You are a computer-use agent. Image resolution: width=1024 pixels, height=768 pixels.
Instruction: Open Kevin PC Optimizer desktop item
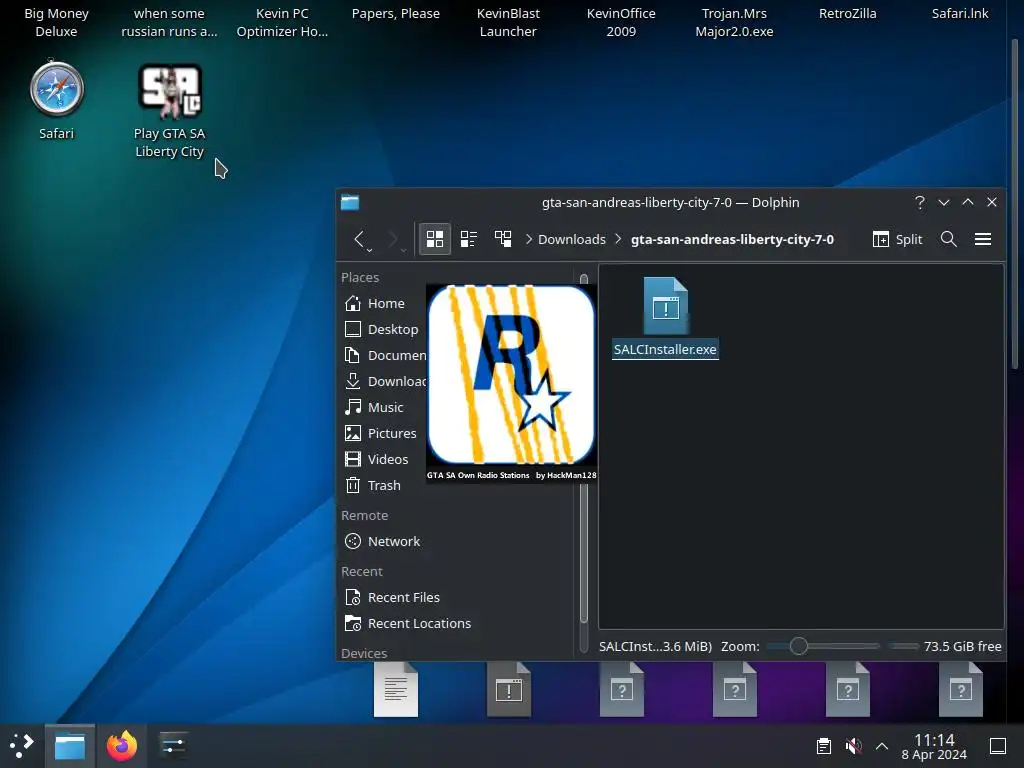282,22
